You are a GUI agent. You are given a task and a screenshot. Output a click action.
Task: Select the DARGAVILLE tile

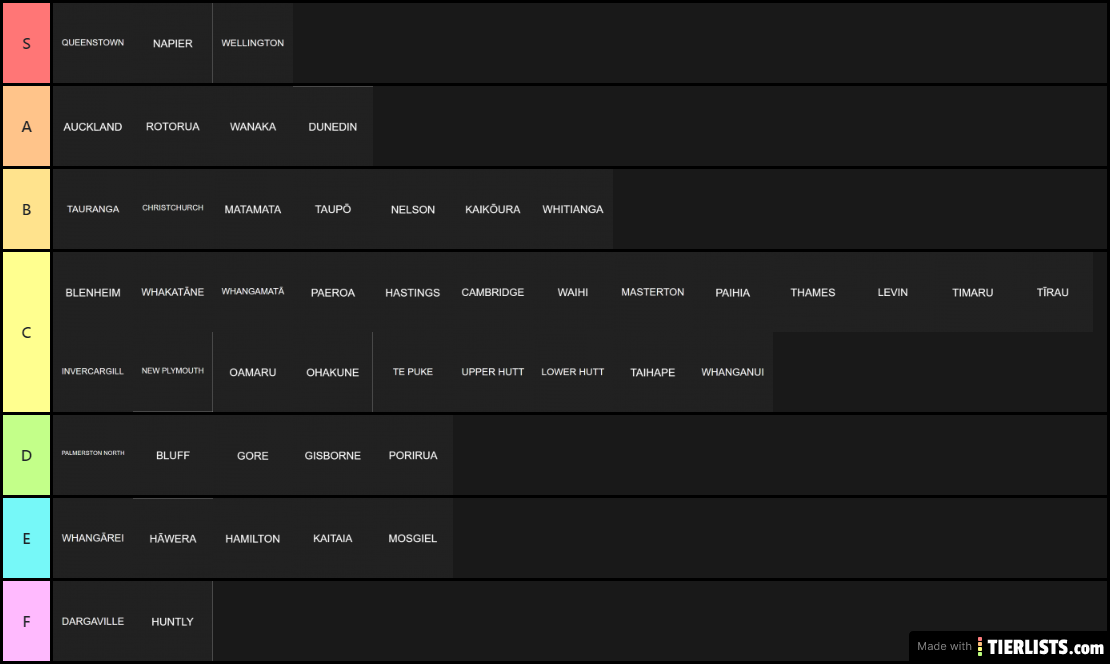(x=93, y=622)
